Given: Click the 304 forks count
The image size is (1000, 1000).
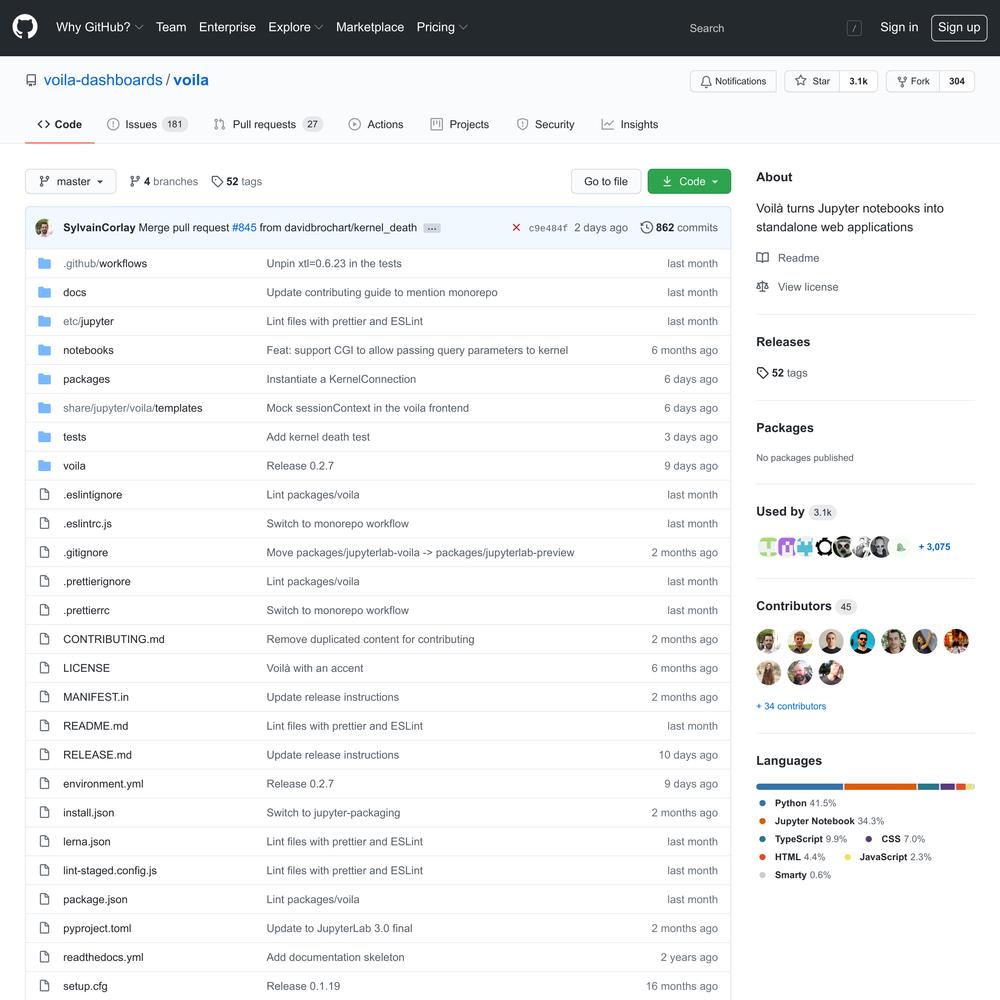Looking at the screenshot, I should [x=957, y=82].
